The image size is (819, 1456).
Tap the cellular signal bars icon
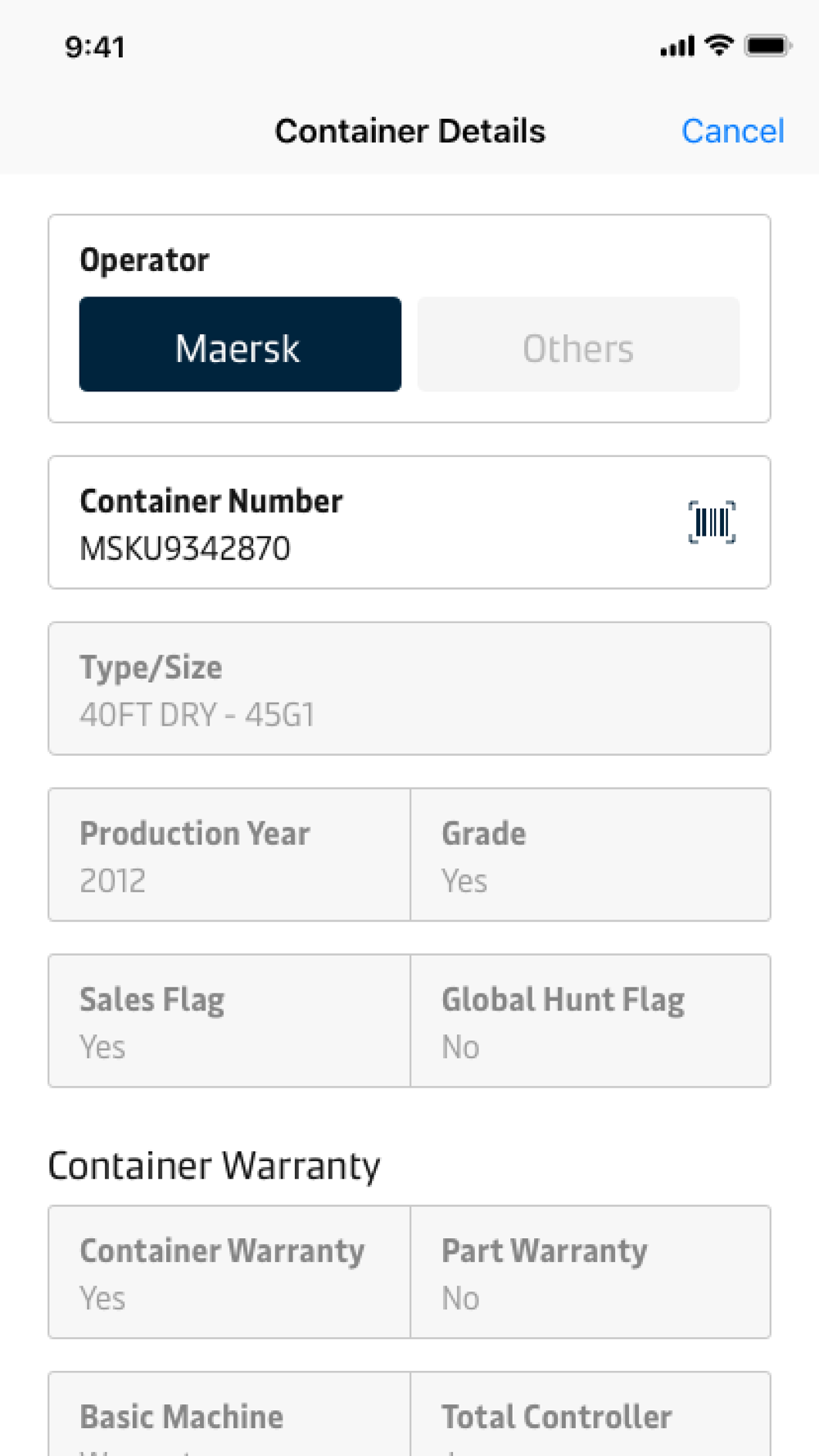tap(677, 47)
